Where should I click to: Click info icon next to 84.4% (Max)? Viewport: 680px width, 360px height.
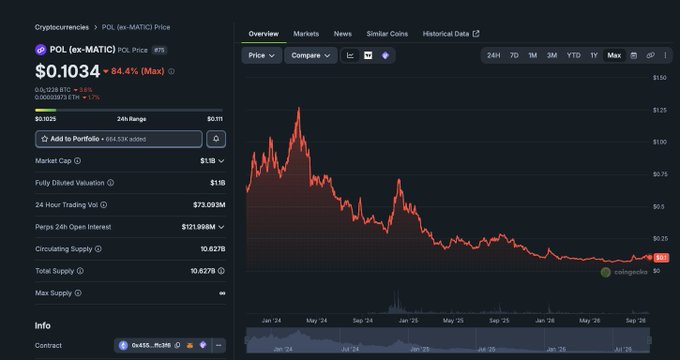point(171,72)
